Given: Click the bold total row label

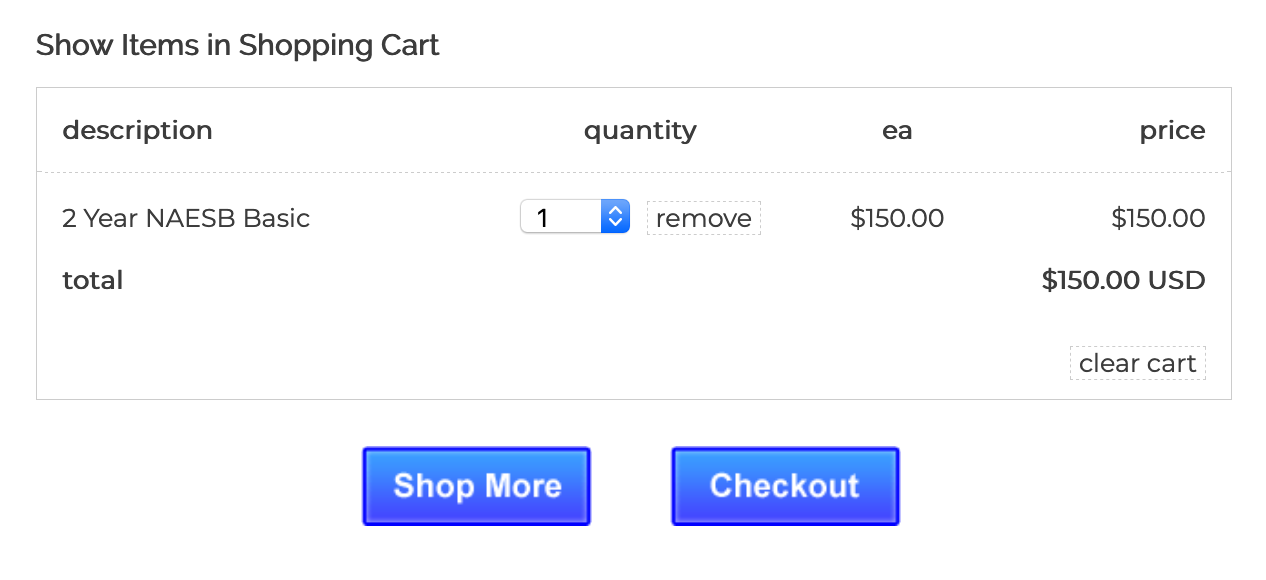Looking at the screenshot, I should [x=92, y=280].
